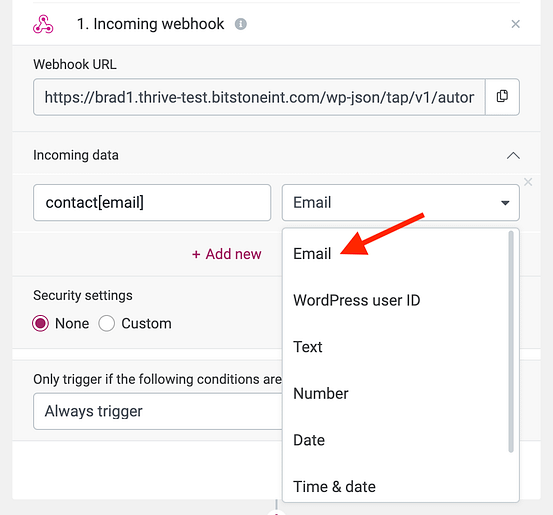
Task: Close the Incoming webhook panel
Action: pos(515,24)
